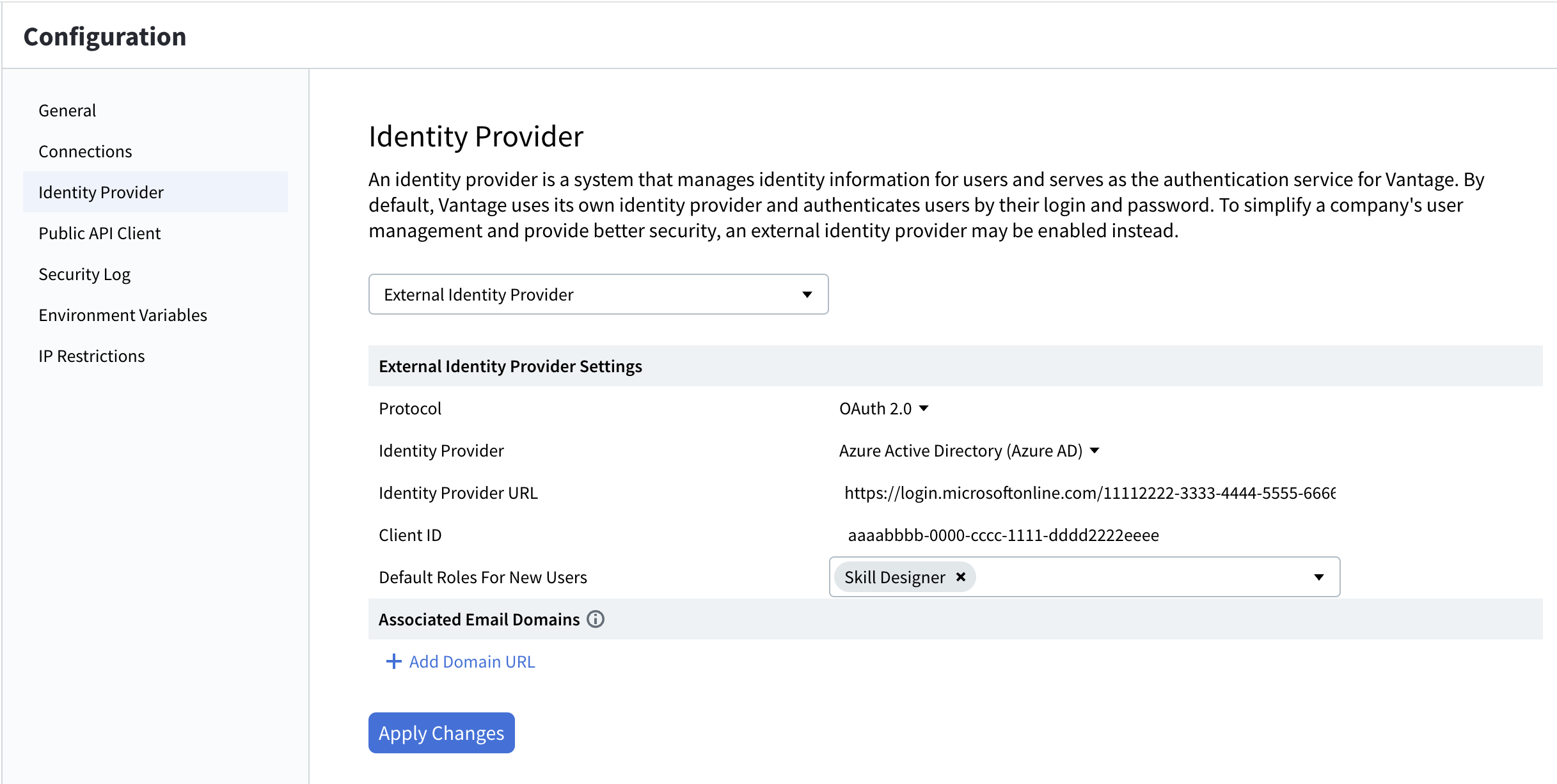
Task: Click the info icon beside Associated Email Domains
Action: click(596, 619)
